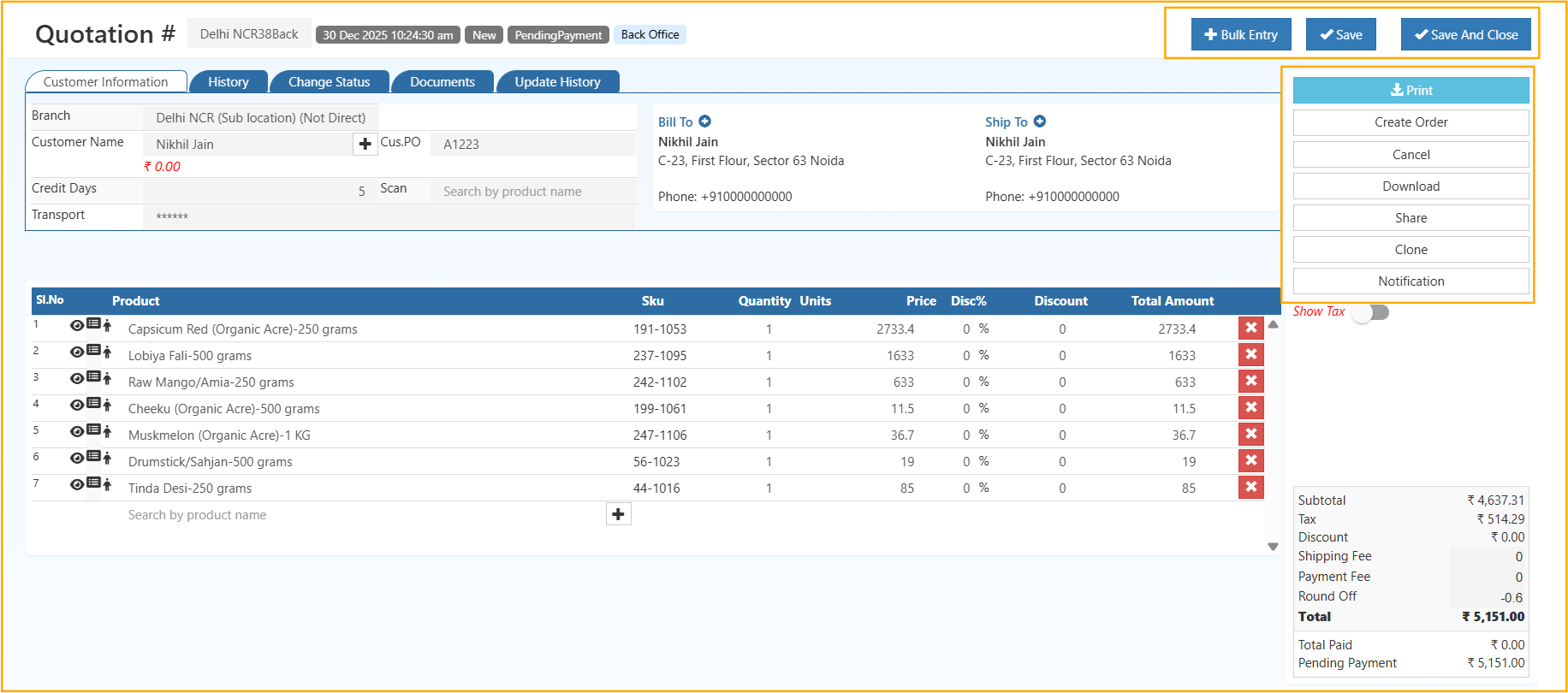The height and width of the screenshot is (693, 1568).
Task: Click person icon on Raw Mango/Amia row
Action: tap(107, 378)
